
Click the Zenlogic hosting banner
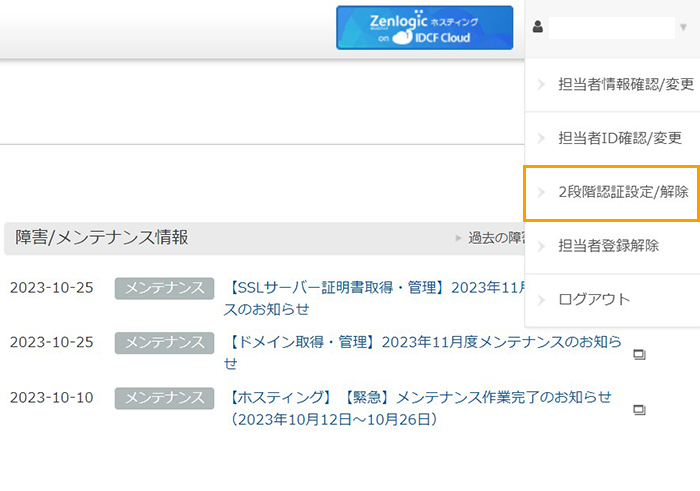click(x=424, y=28)
